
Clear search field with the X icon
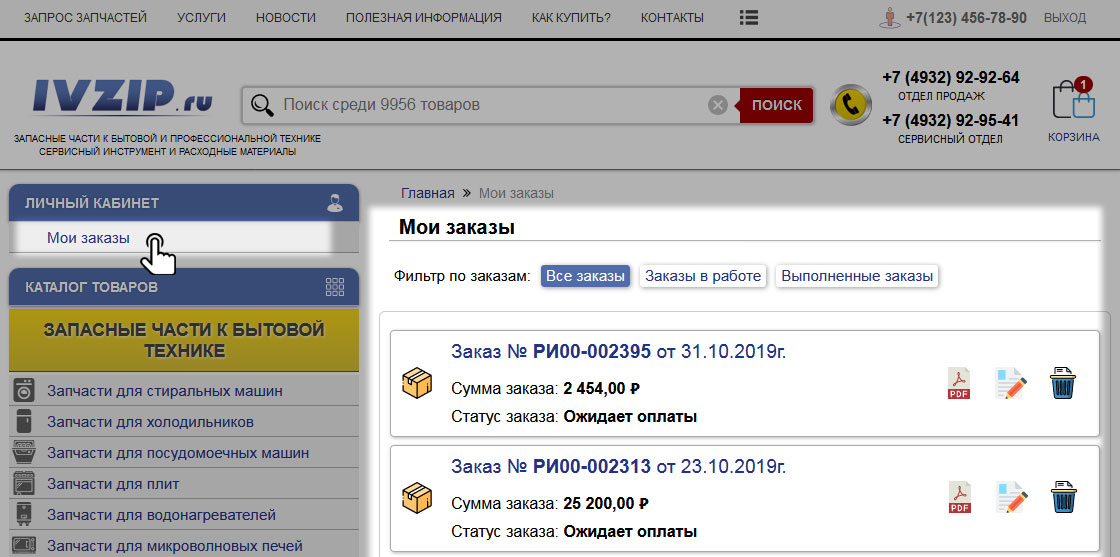[x=717, y=105]
